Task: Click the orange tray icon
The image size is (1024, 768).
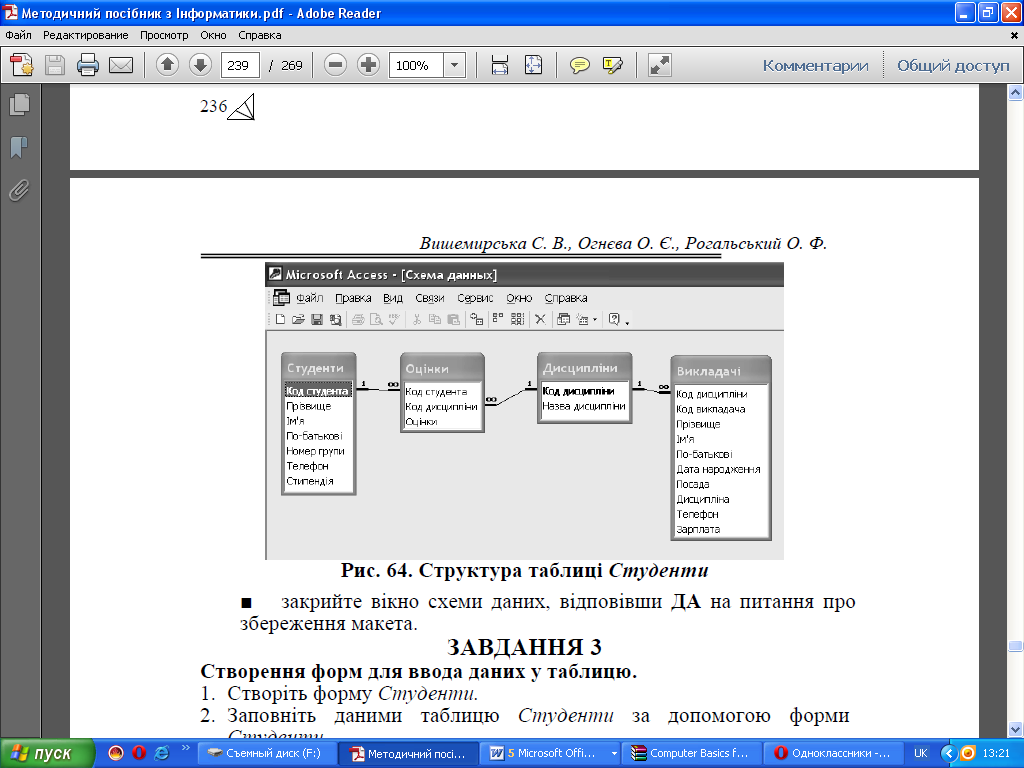Action: (x=968, y=753)
